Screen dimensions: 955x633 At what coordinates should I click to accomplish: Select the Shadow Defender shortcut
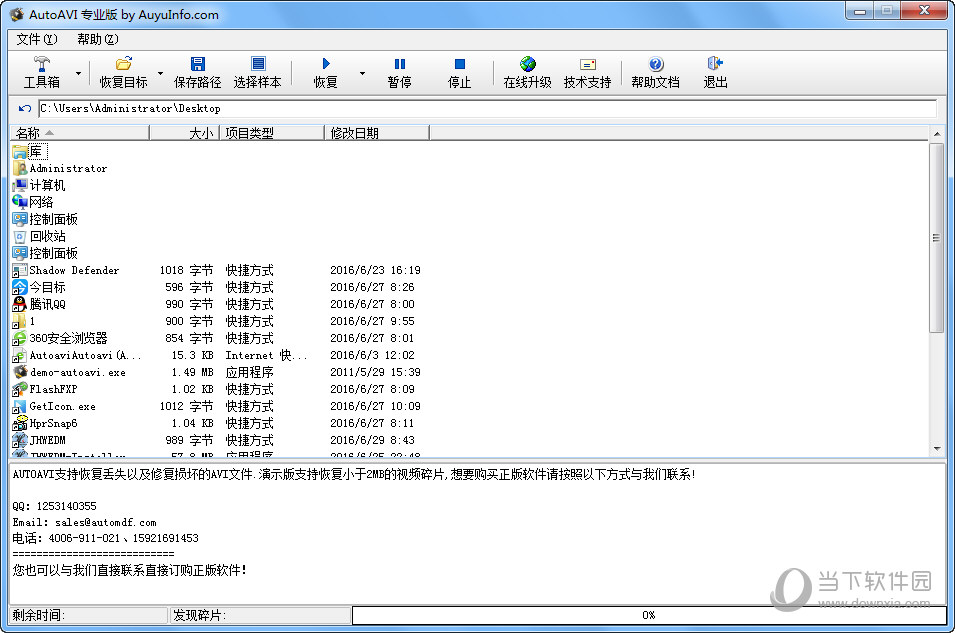click(66, 271)
